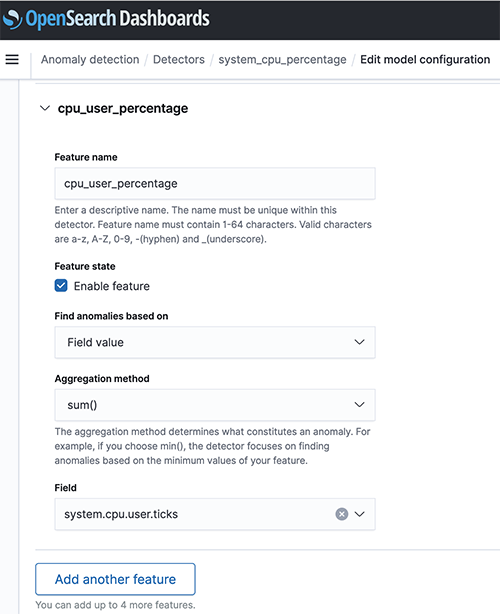Collapse the cpu_user_percentage feature section

pos(45,108)
